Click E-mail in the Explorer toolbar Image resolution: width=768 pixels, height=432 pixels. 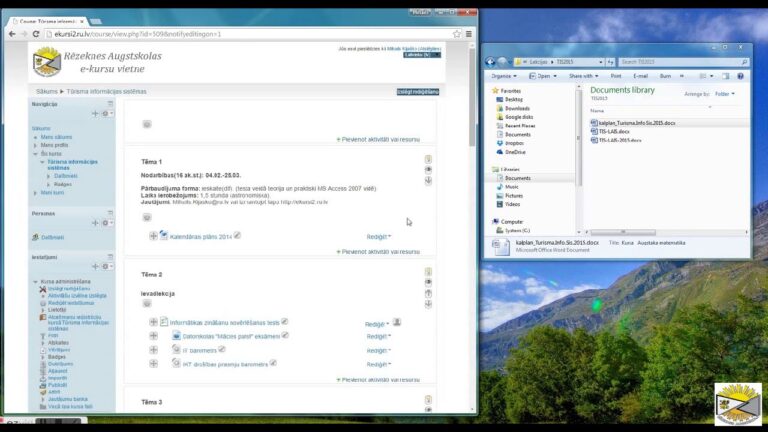pyautogui.click(x=640, y=76)
